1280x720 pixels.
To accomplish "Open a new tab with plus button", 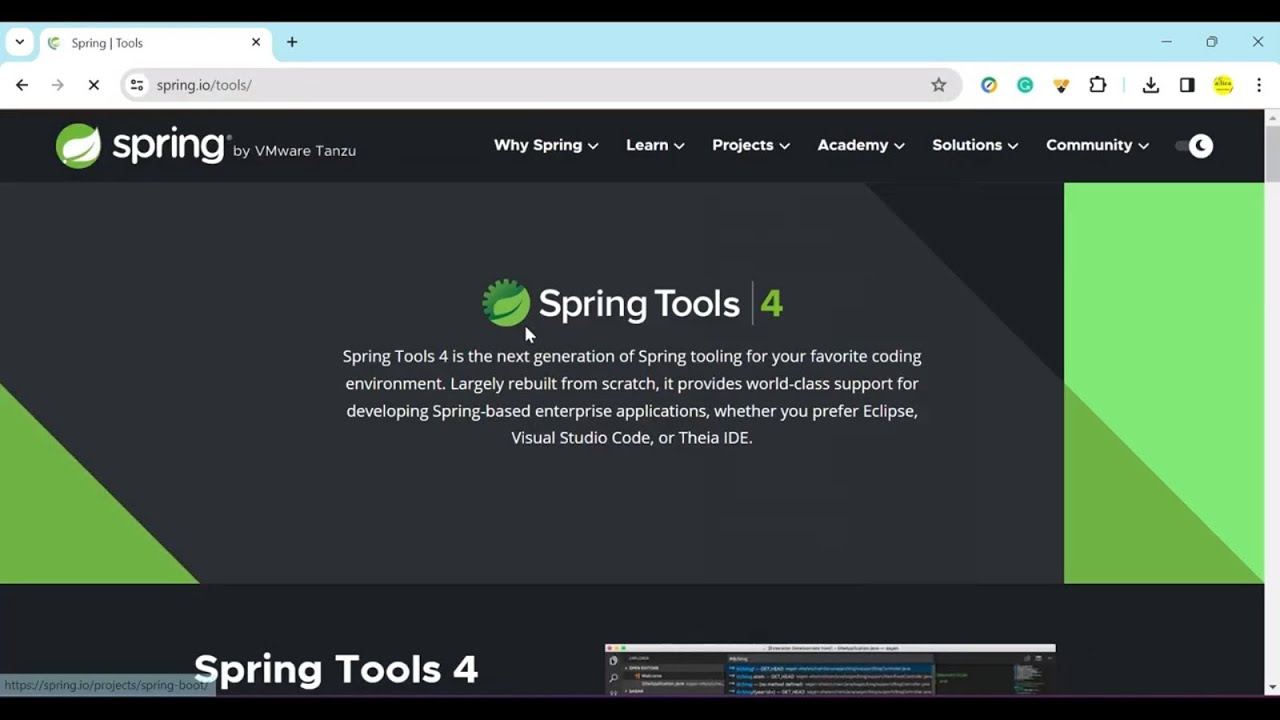I will [x=292, y=42].
